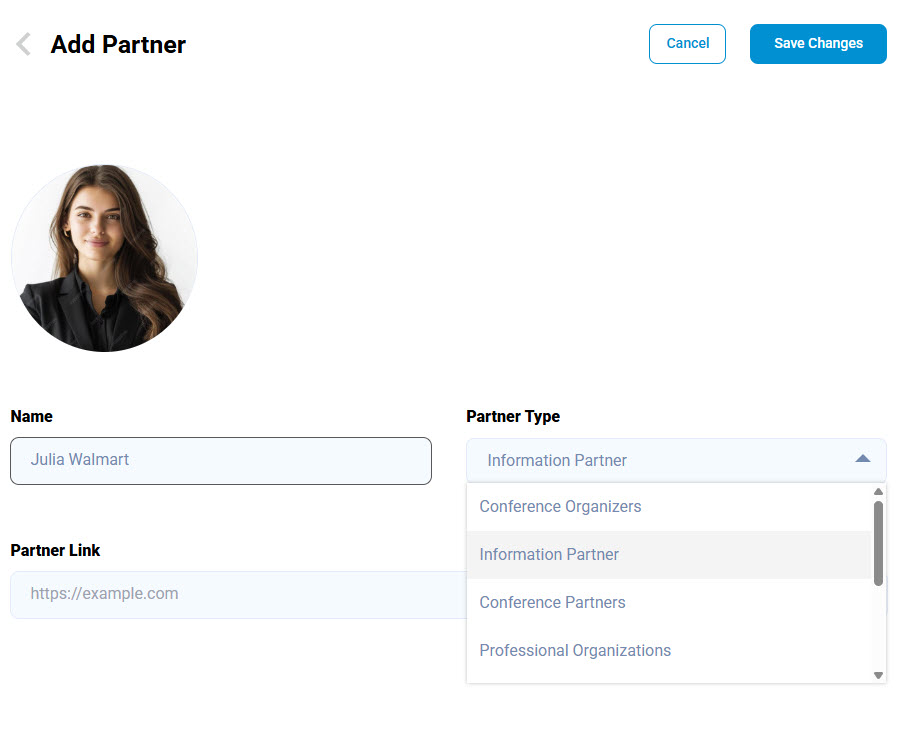This screenshot has width=919, height=743.
Task: Save Changes for the new partner
Action: pos(818,44)
